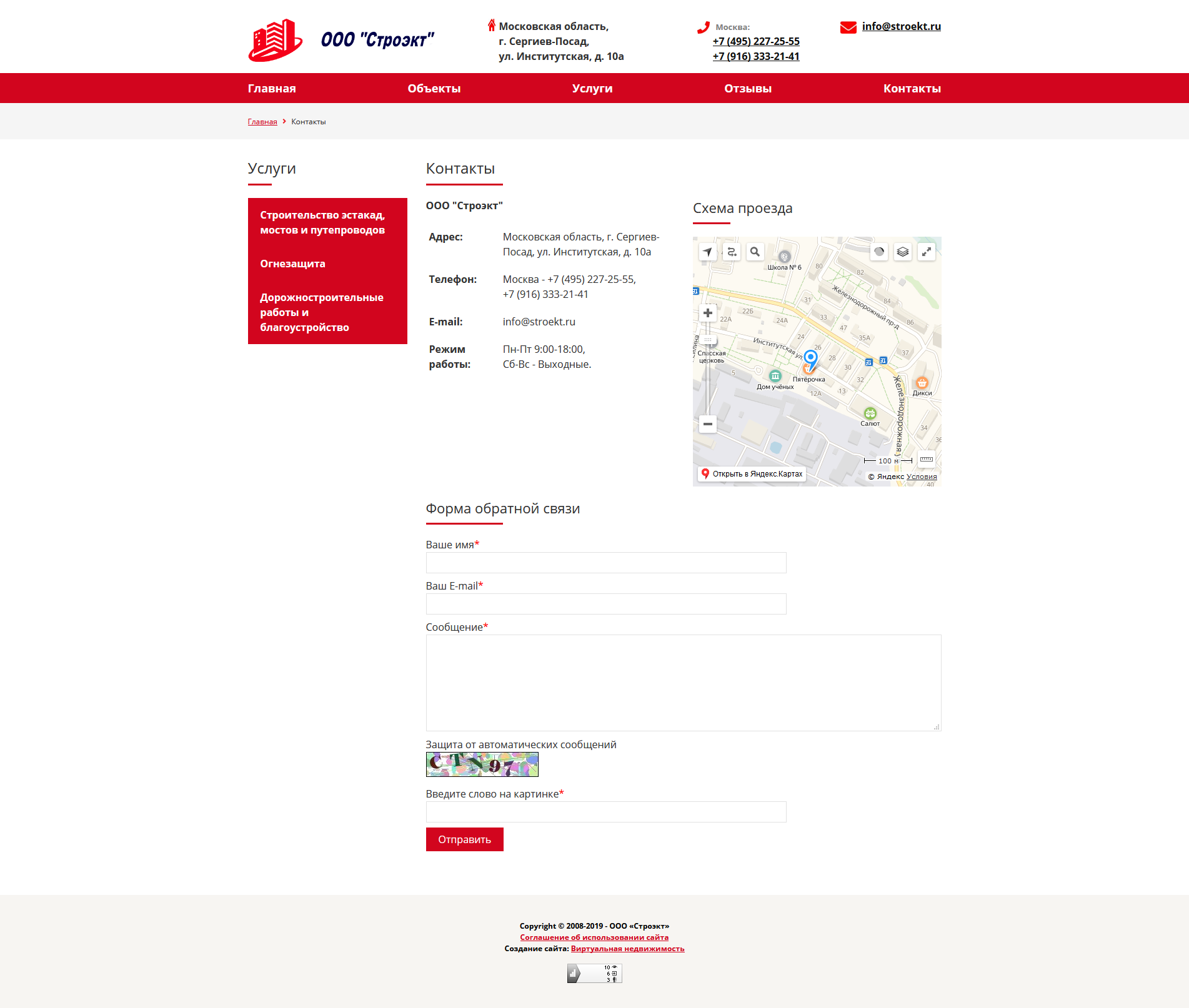
Task: Open the Отзывы navigation menu item
Action: (748, 89)
